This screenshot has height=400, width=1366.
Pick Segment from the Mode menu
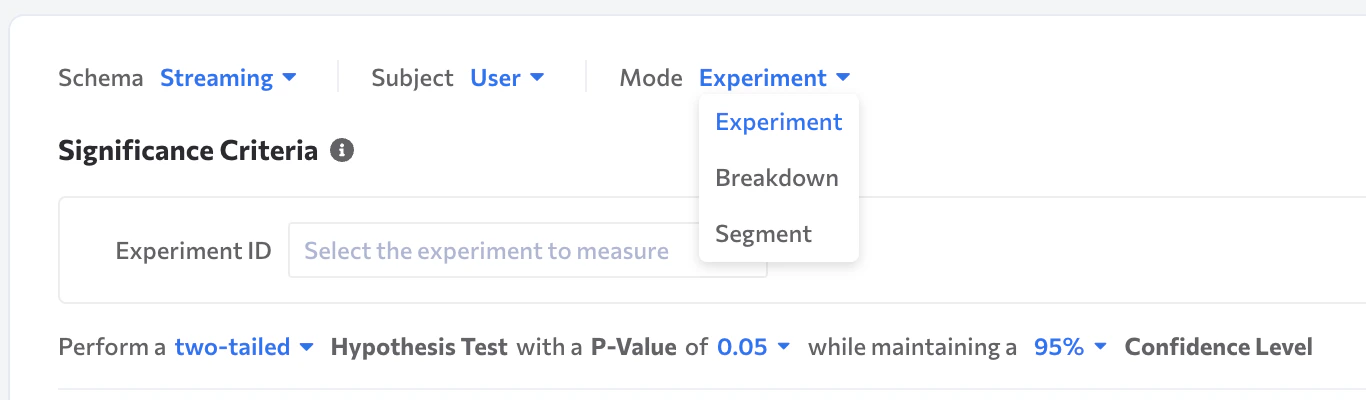click(x=764, y=234)
